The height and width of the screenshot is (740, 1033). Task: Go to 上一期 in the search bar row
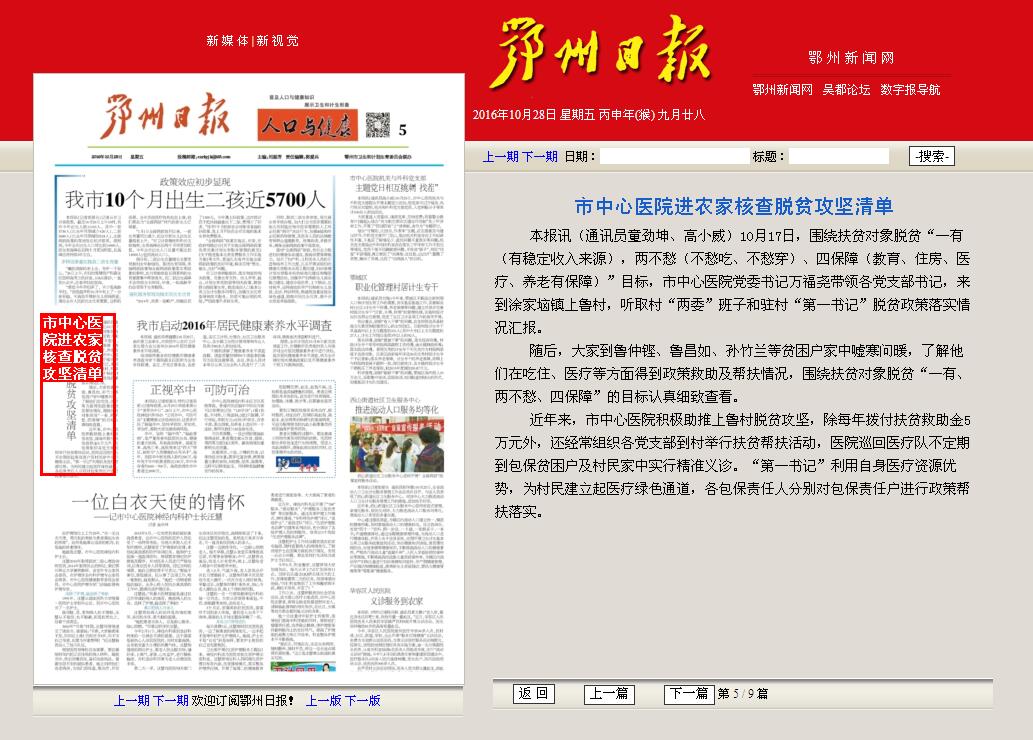pyautogui.click(x=501, y=157)
